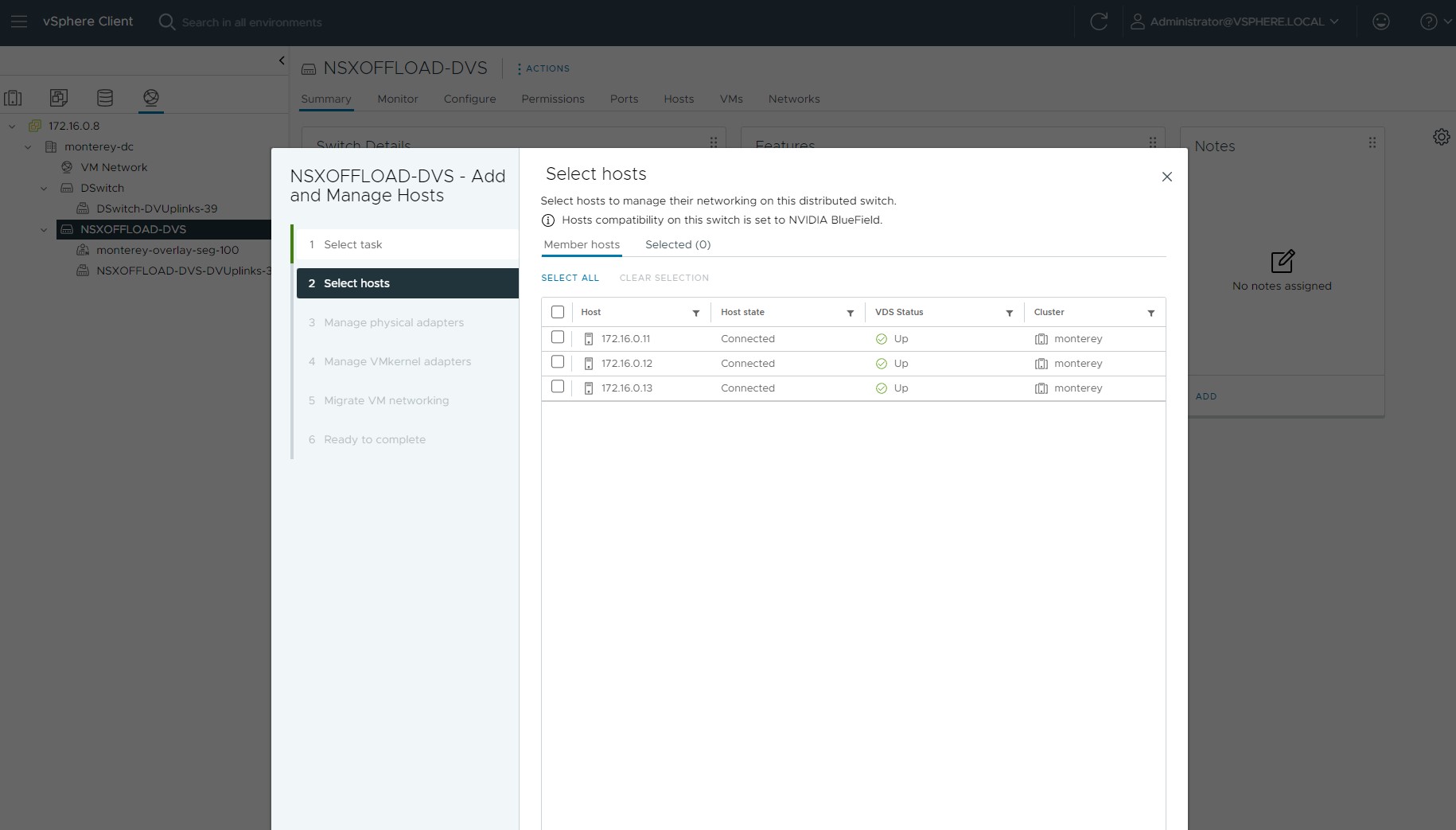Filter the VDS Status column
The height and width of the screenshot is (830, 1456).
[1010, 313]
